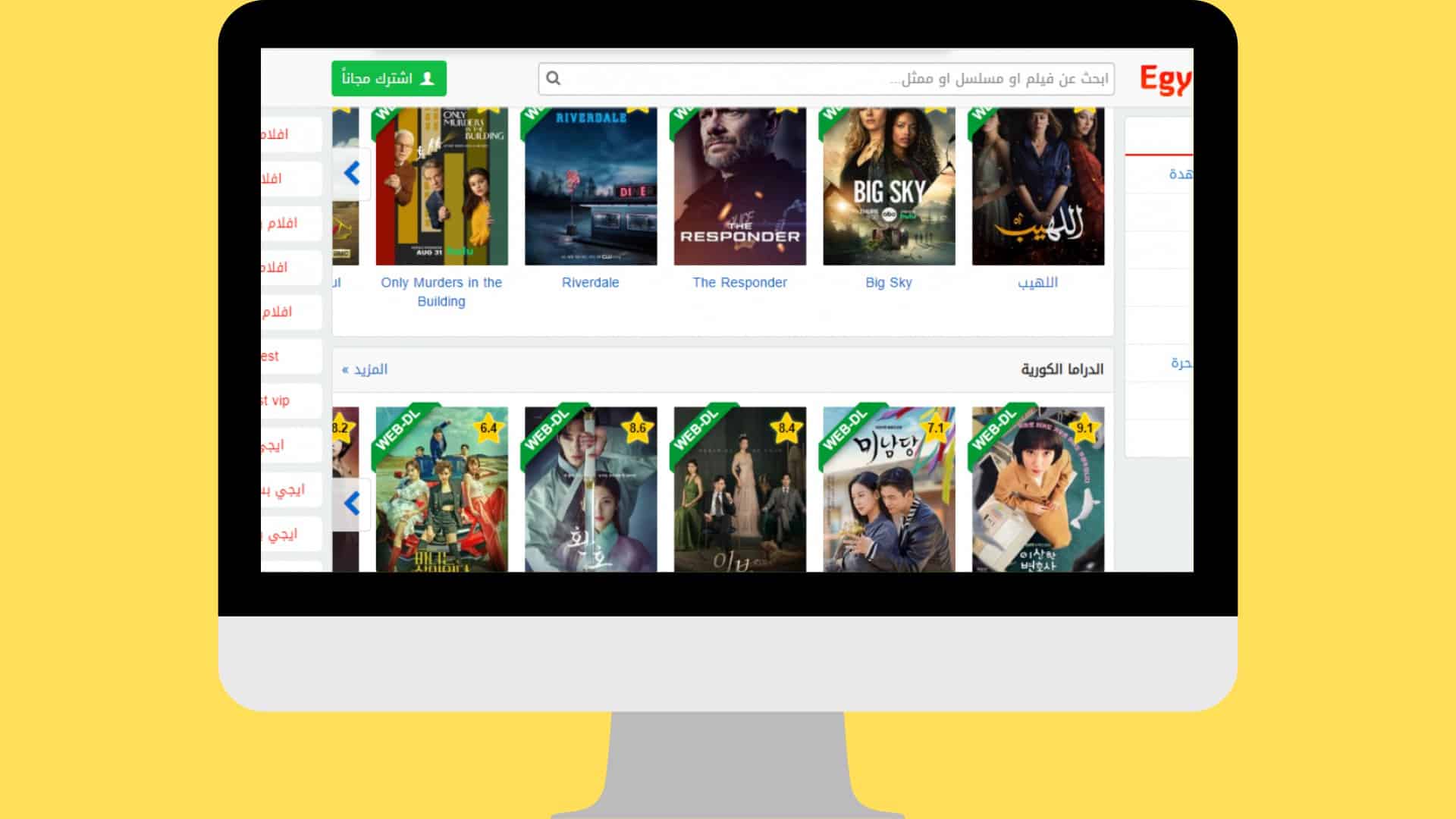Click the 7.1 rating star badge
This screenshot has width=1456, height=819.
(x=936, y=428)
